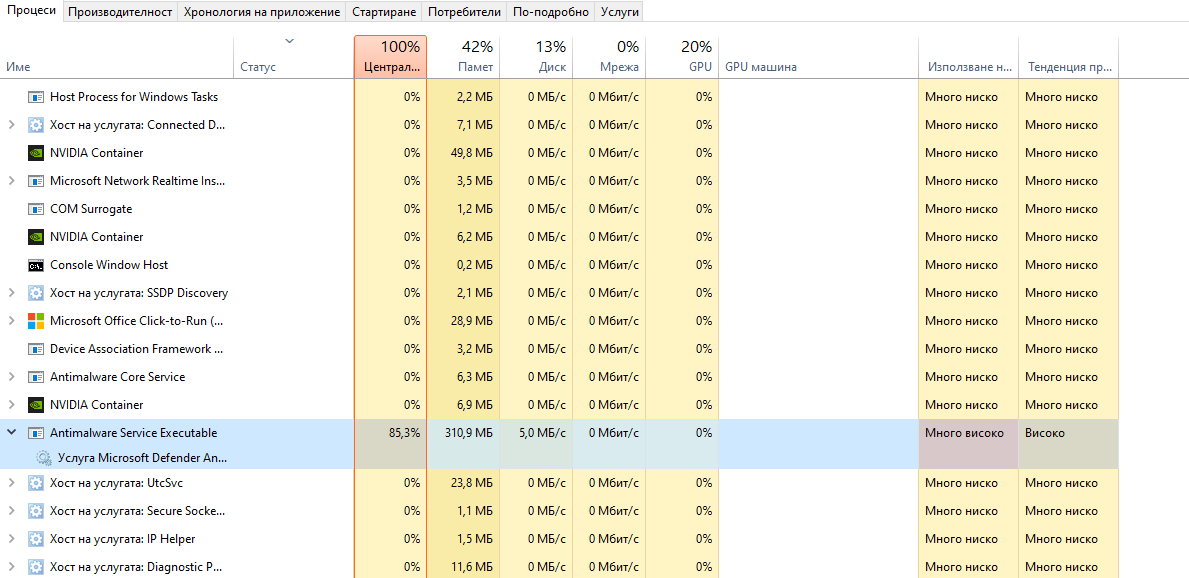Expand Хост на услугата: Diagnostic P... row

[x=11, y=567]
